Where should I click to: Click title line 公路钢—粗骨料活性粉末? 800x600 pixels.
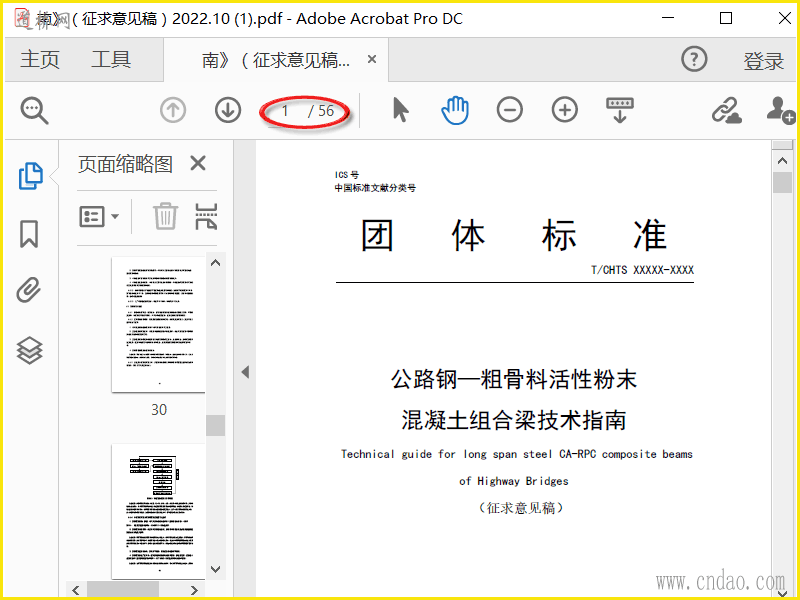click(x=514, y=380)
